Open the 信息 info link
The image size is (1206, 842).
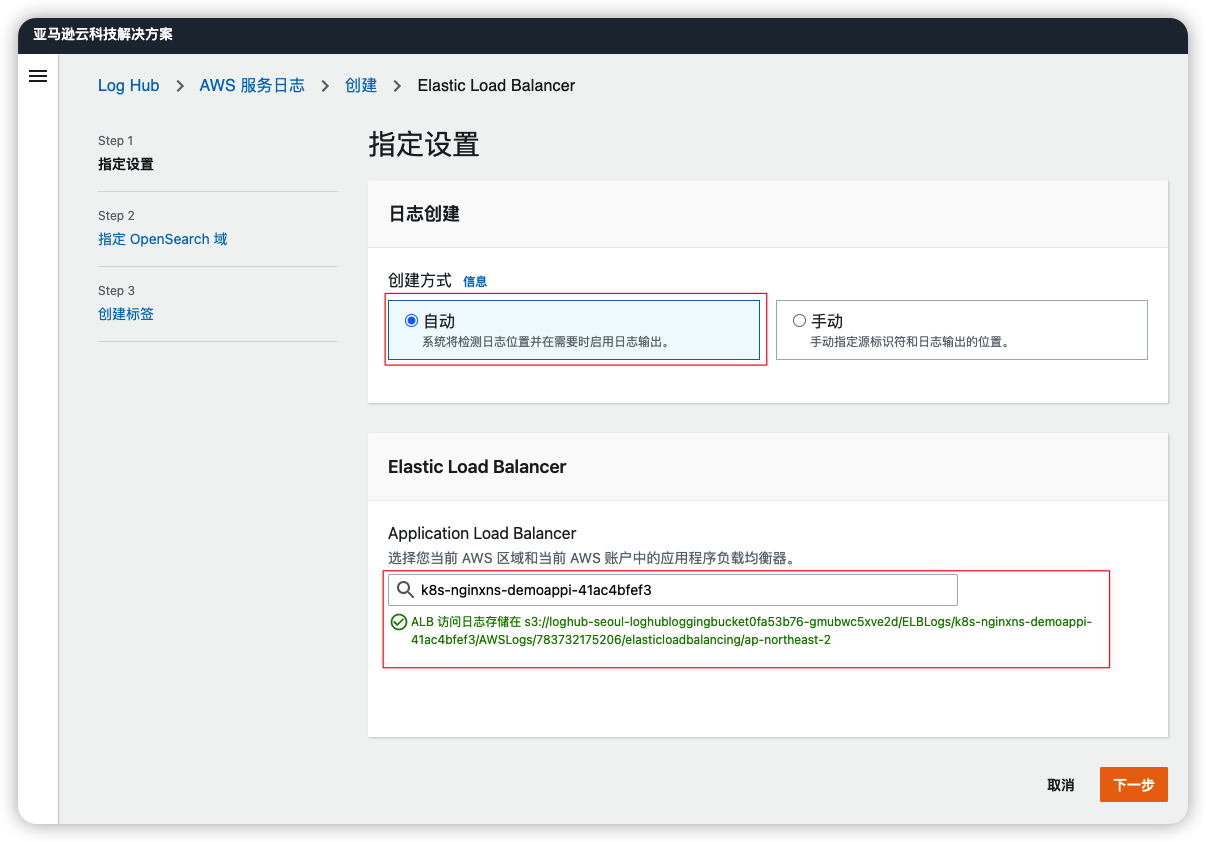pyautogui.click(x=475, y=282)
